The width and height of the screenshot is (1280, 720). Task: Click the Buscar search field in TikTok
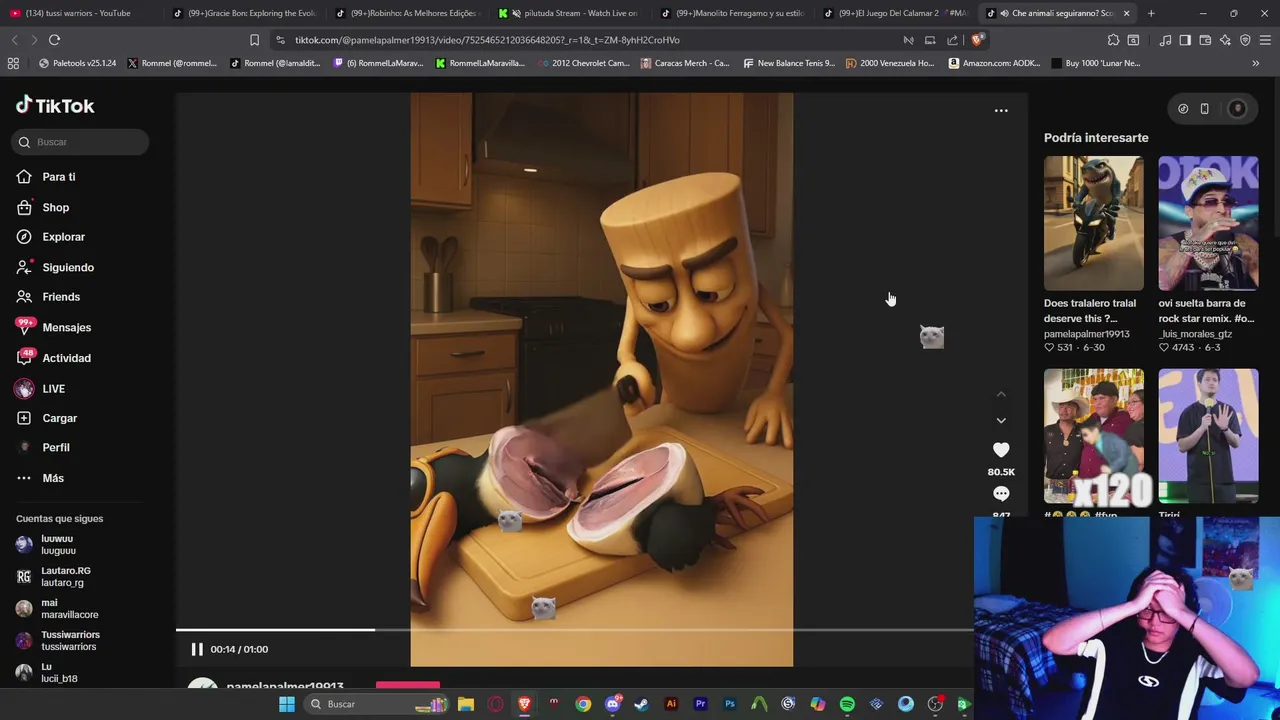point(80,142)
